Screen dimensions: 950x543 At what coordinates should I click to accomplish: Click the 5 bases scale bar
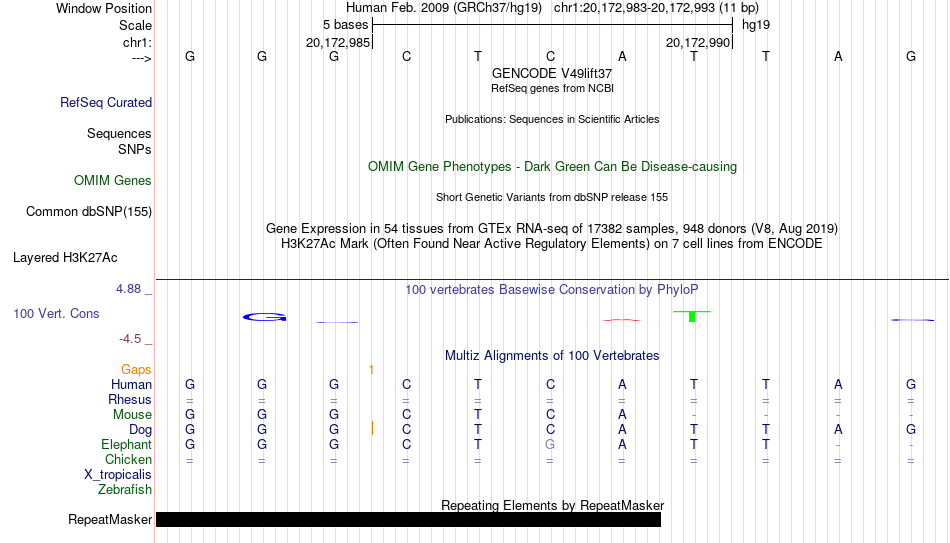coord(553,25)
